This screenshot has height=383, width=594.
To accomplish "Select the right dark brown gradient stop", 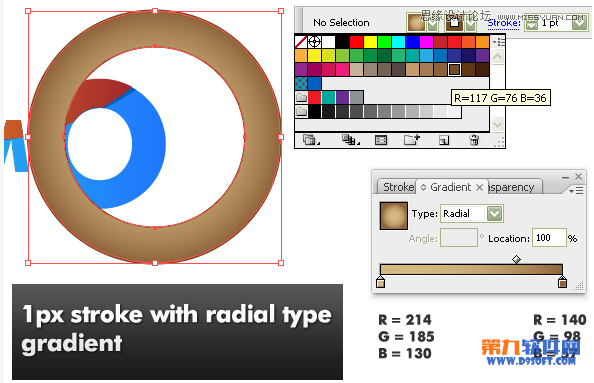I will (x=563, y=282).
